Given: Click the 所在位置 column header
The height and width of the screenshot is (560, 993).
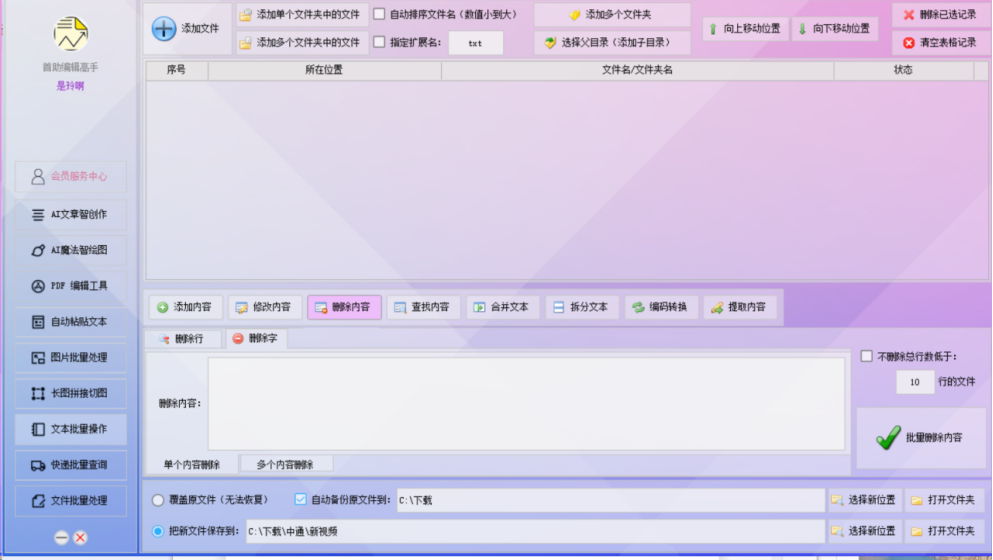Looking at the screenshot, I should click(x=324, y=70).
